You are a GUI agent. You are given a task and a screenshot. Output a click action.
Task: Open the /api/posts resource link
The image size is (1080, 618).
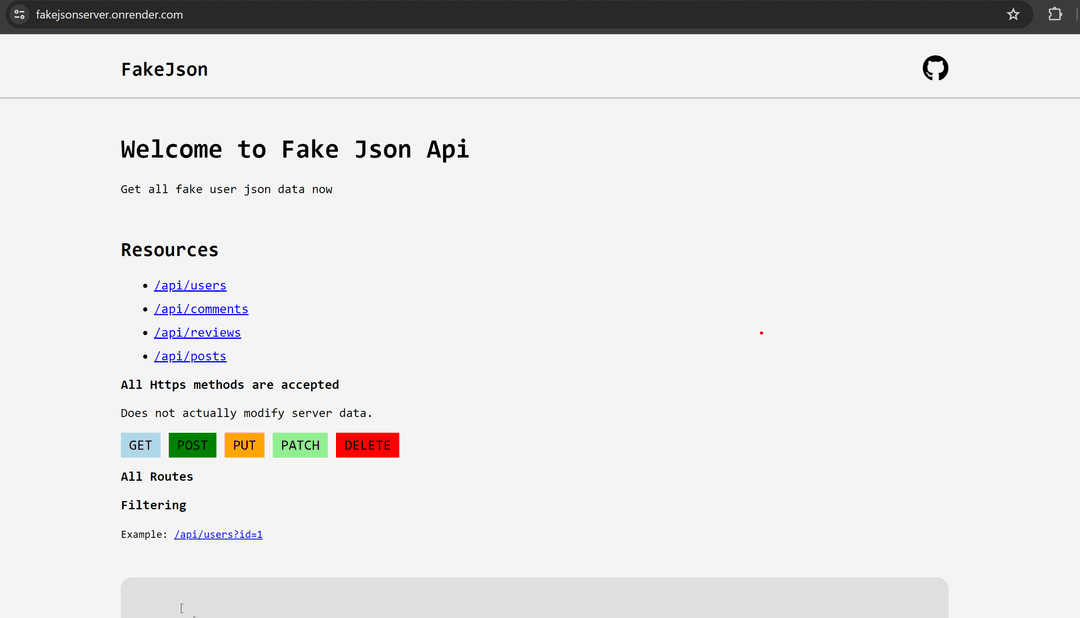point(190,356)
